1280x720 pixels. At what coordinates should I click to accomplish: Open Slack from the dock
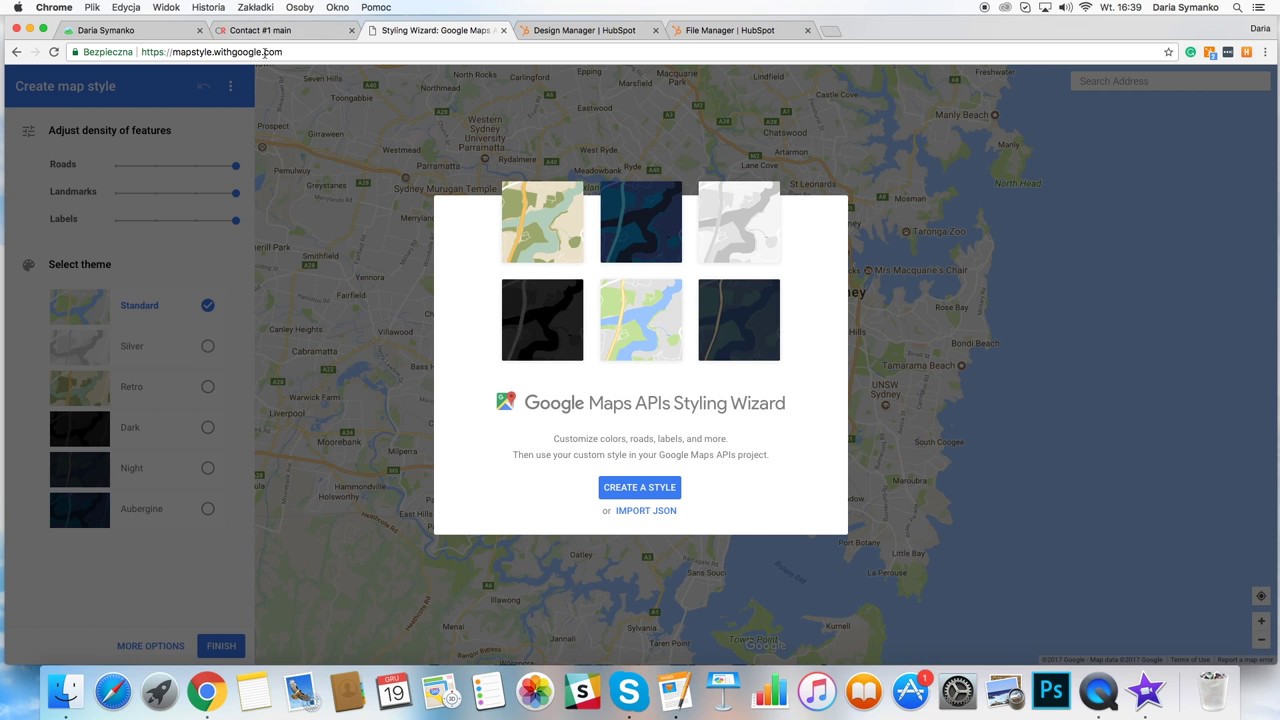(x=582, y=691)
